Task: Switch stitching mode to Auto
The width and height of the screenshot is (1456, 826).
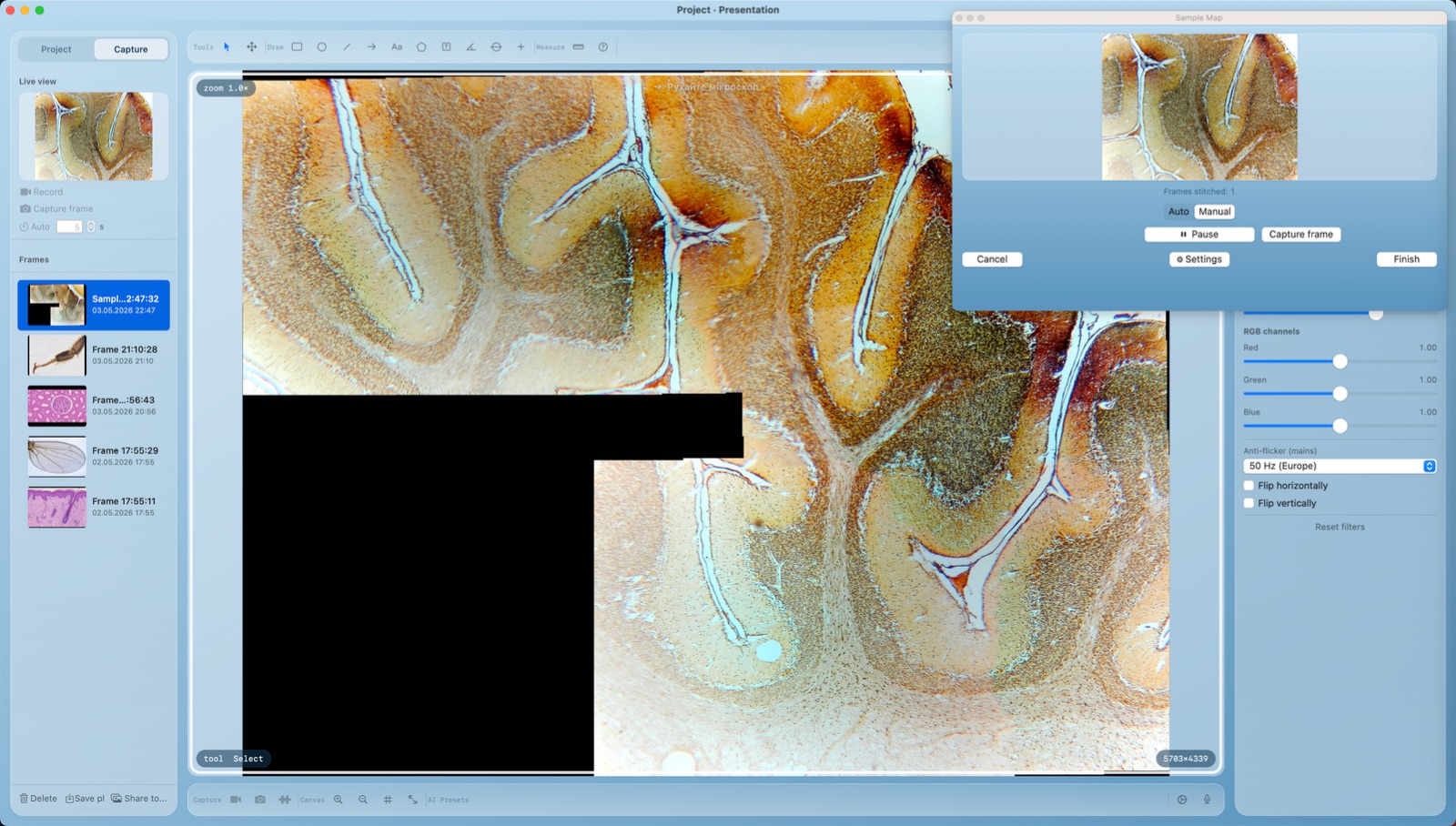Action: click(1178, 211)
